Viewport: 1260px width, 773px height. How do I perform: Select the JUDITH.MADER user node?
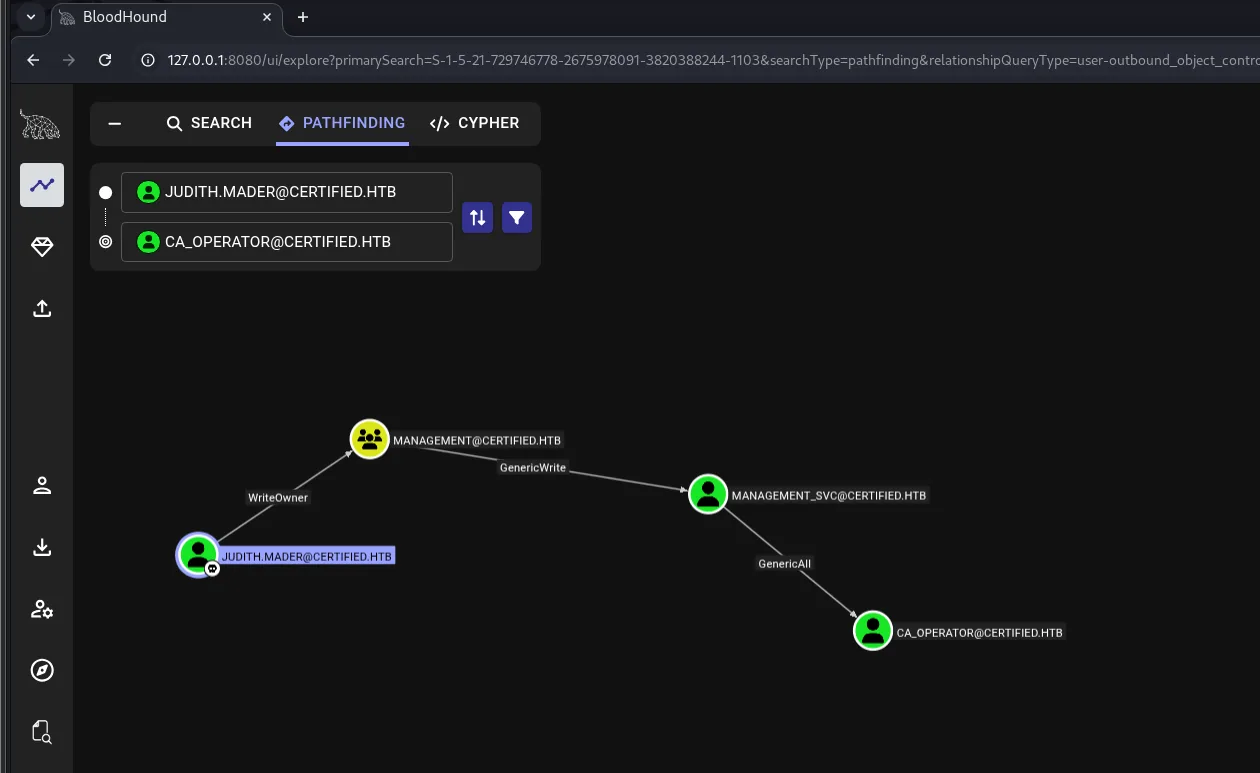tap(198, 554)
